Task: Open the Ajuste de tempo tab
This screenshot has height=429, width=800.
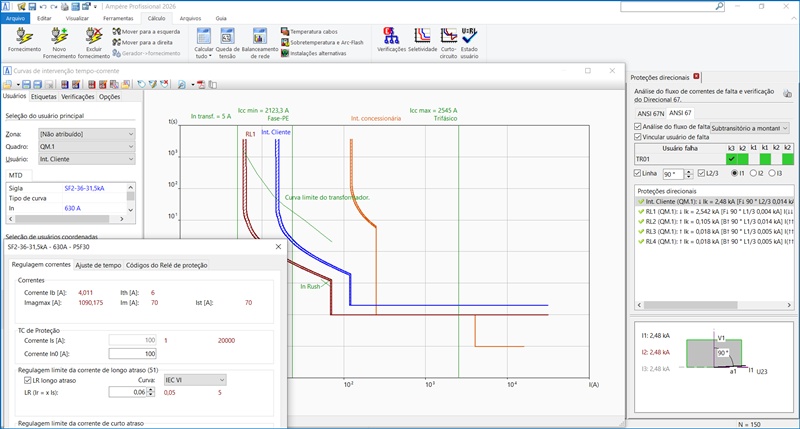Action: click(98, 264)
